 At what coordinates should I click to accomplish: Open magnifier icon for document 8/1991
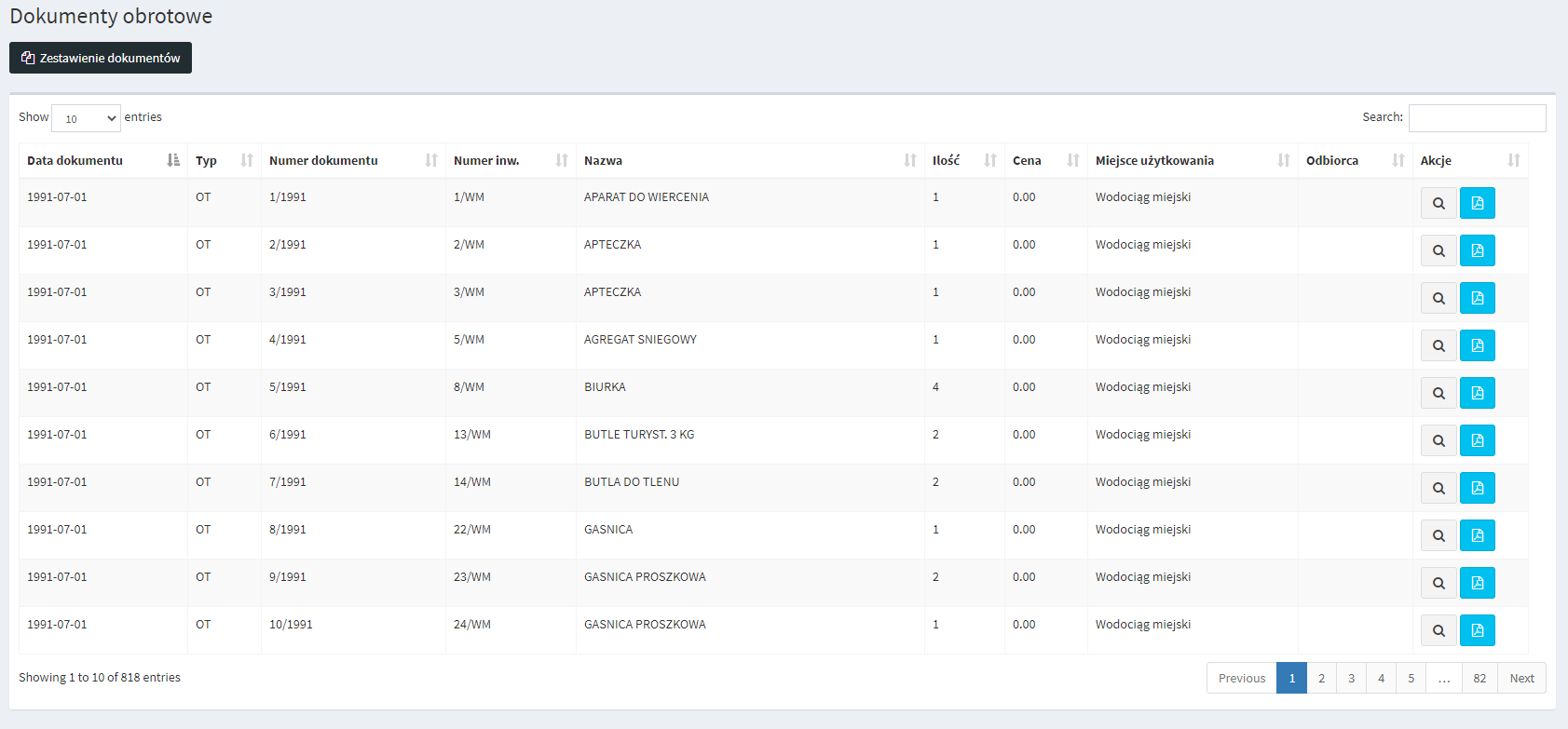point(1438,535)
